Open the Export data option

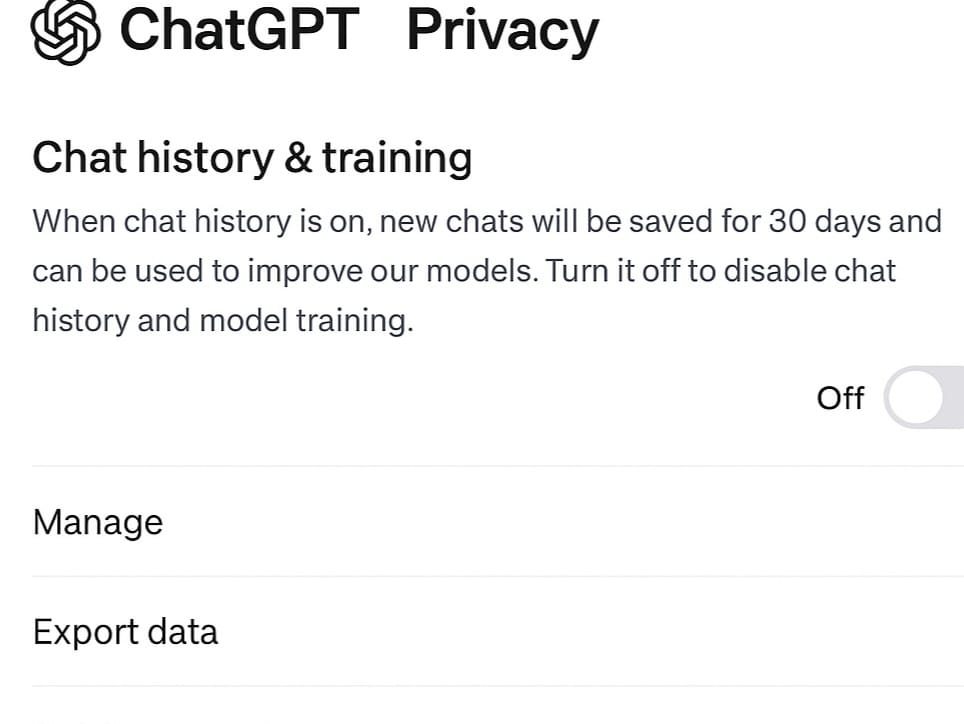pyautogui.click(x=498, y=632)
